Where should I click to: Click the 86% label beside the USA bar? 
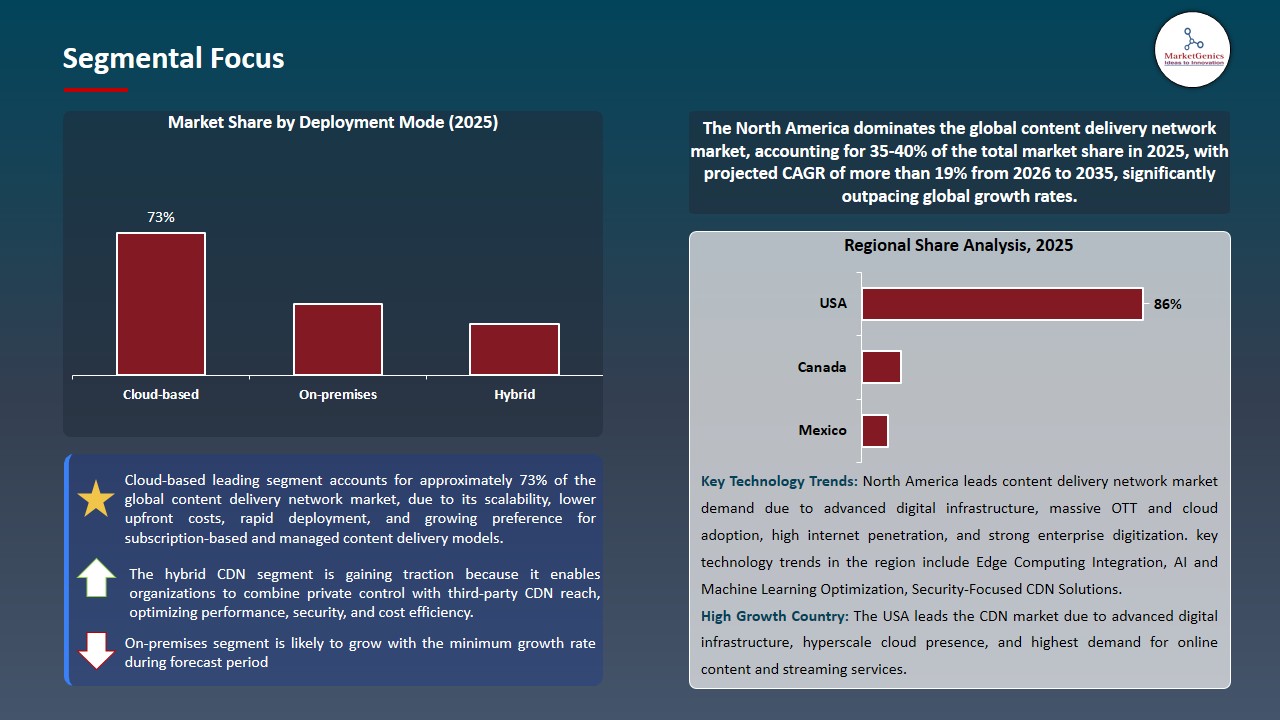pos(1166,304)
